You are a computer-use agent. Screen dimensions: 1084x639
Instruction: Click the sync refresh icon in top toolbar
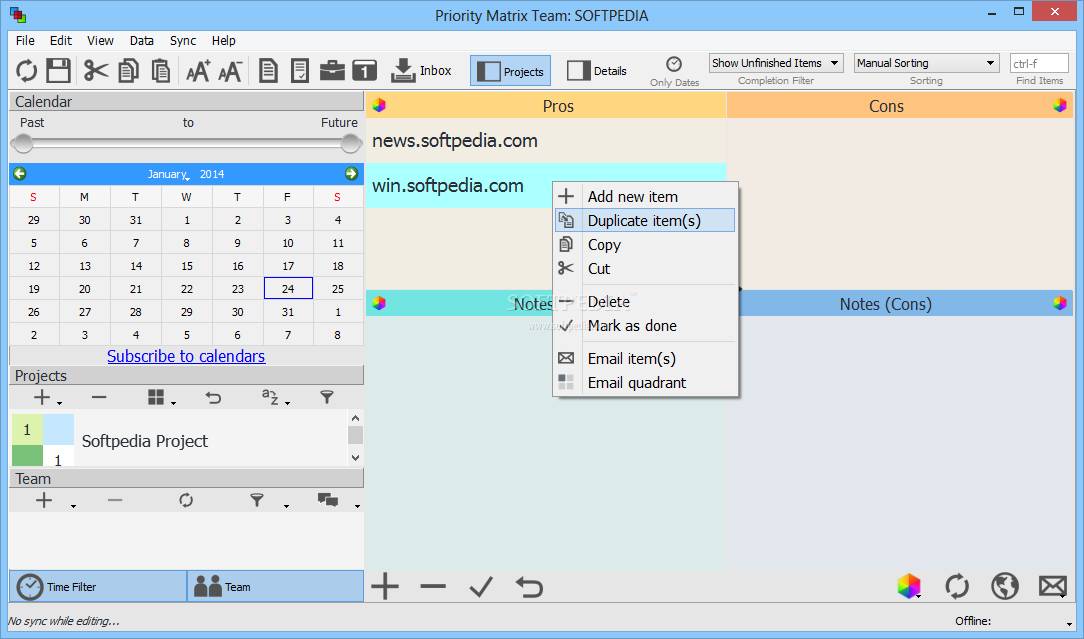pos(26,71)
